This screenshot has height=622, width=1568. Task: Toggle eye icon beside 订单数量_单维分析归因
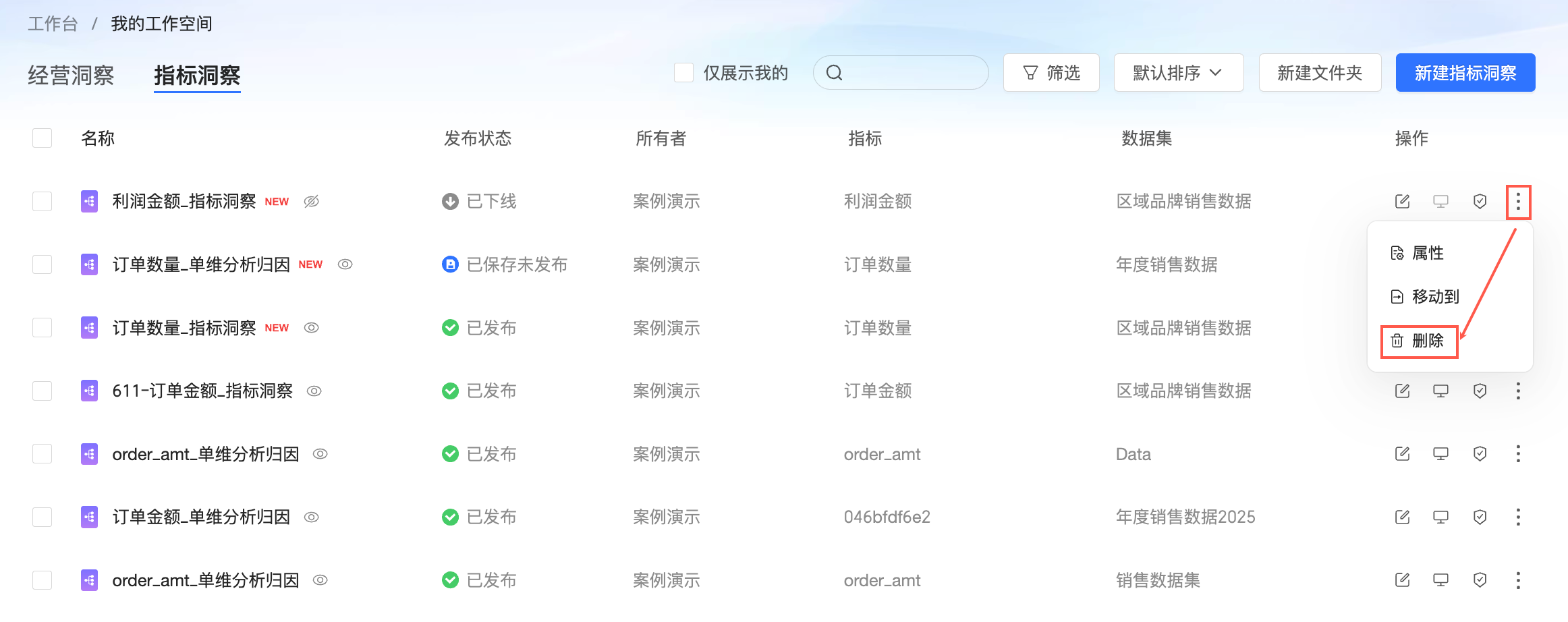coord(345,264)
